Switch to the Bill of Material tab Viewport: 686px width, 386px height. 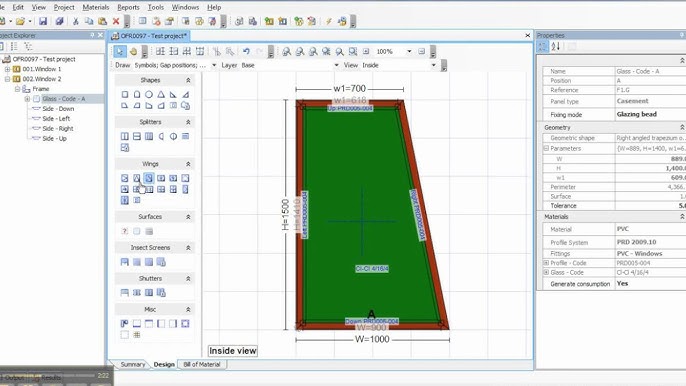[202, 364]
